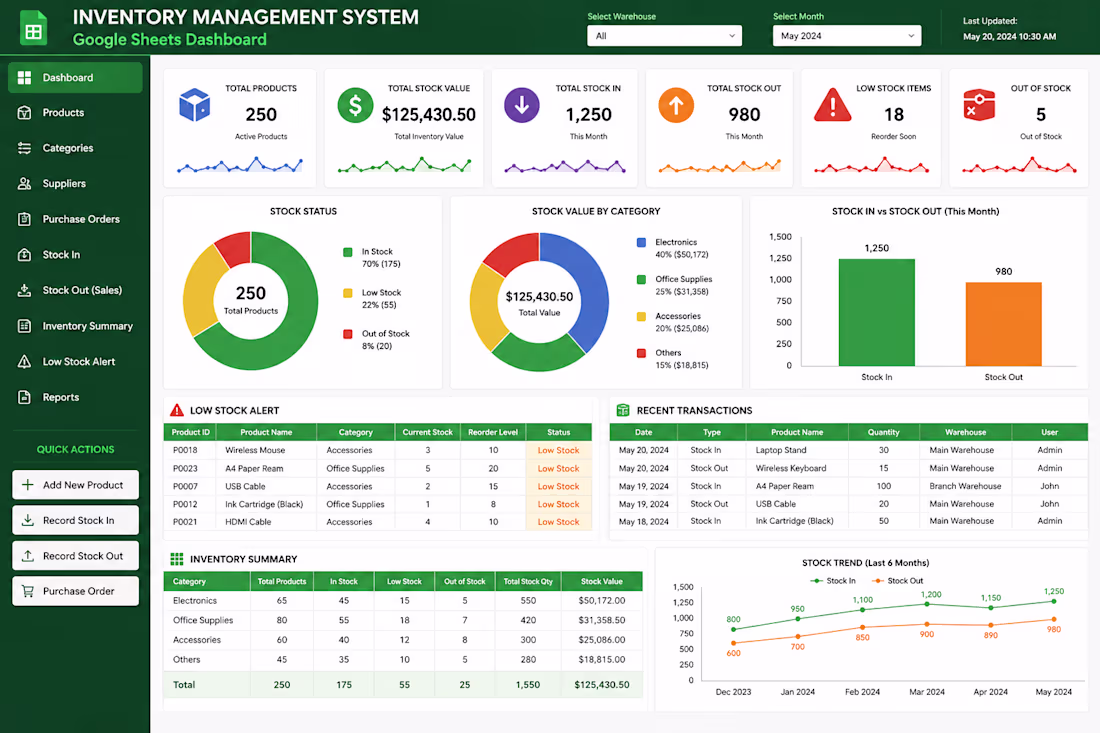Click the red warning Low Stock Items icon
This screenshot has height=733, width=1100.
pyautogui.click(x=832, y=105)
